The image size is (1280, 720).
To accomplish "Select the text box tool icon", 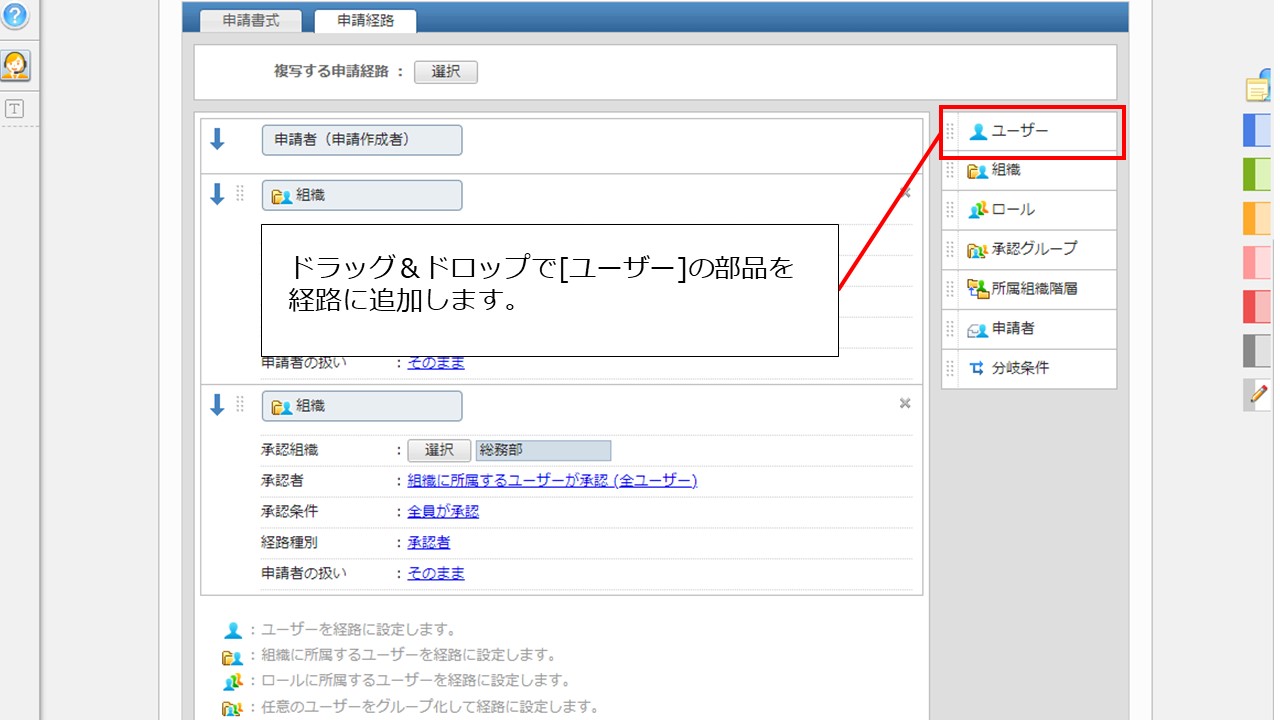I will (x=14, y=109).
